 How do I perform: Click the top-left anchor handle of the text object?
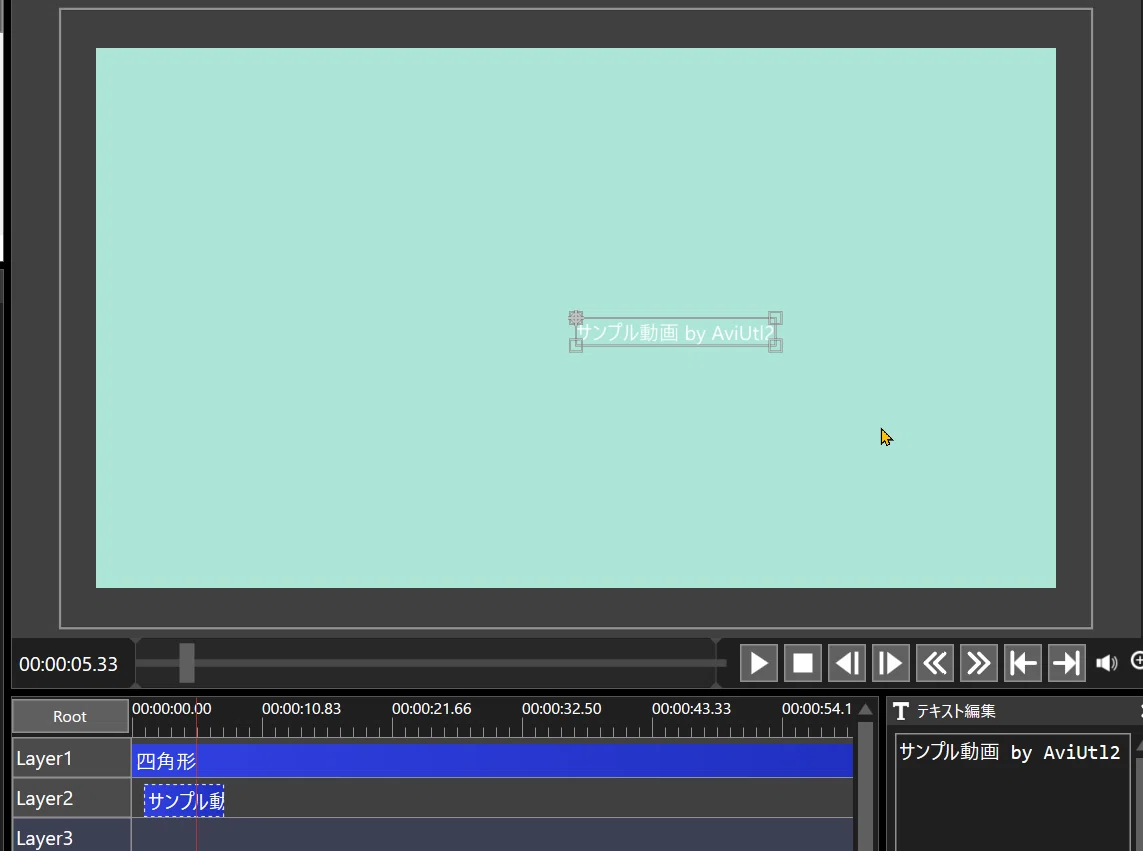point(576,318)
